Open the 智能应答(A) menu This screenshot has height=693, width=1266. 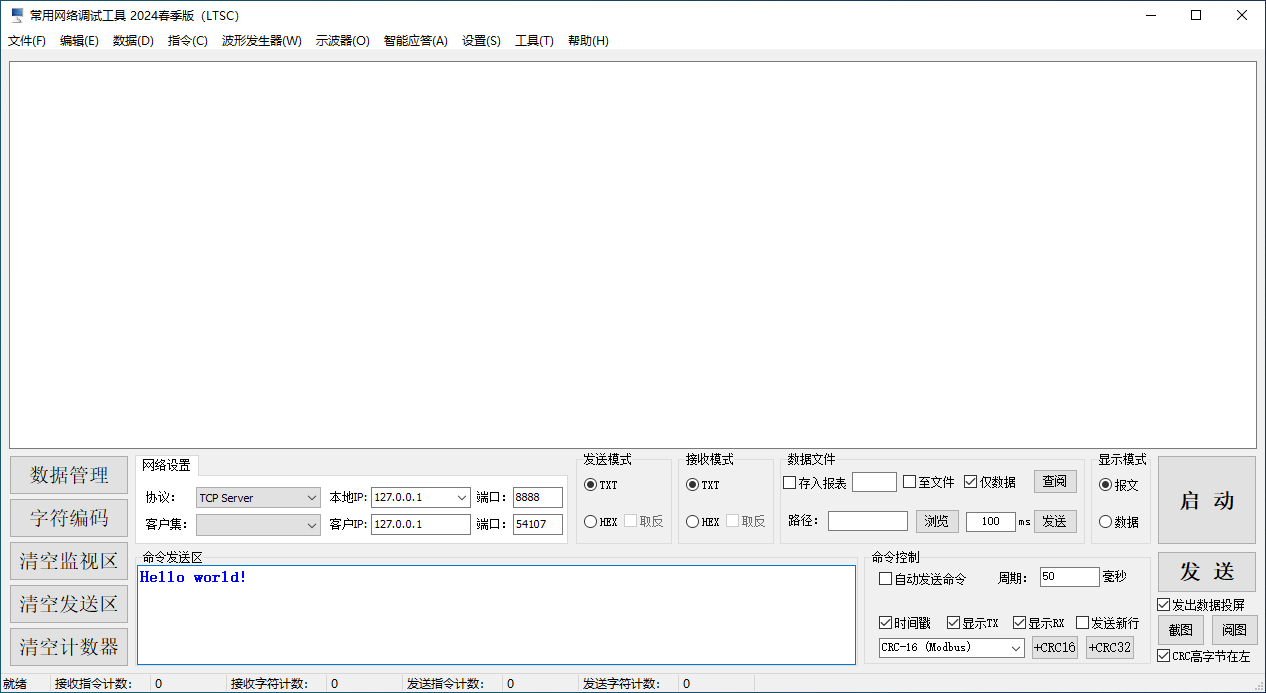(x=415, y=41)
